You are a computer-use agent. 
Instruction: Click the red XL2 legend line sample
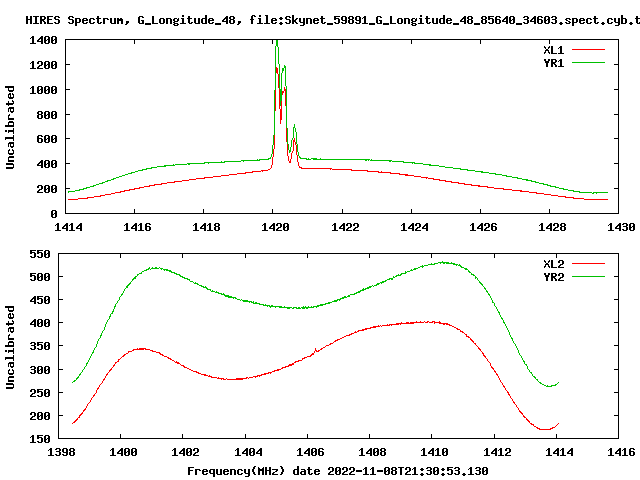pyautogui.click(x=588, y=264)
